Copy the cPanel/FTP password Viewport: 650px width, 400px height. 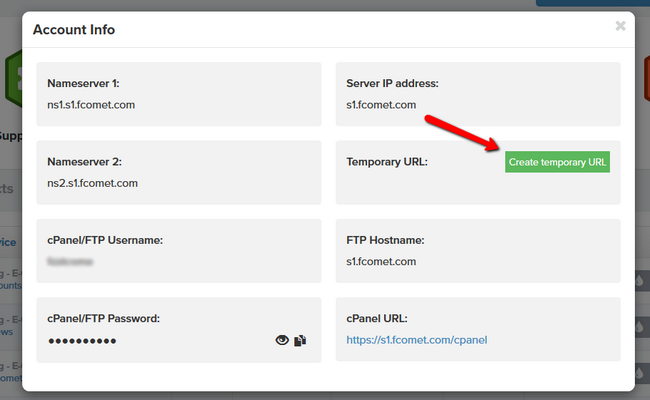300,341
